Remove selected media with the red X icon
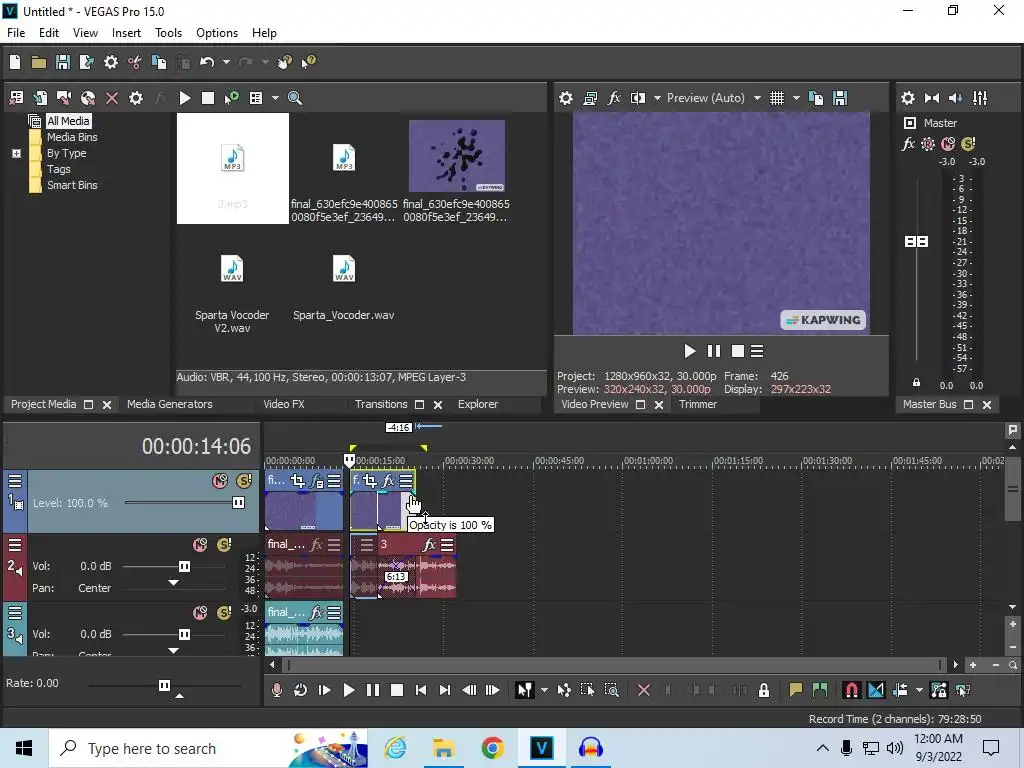 click(112, 98)
